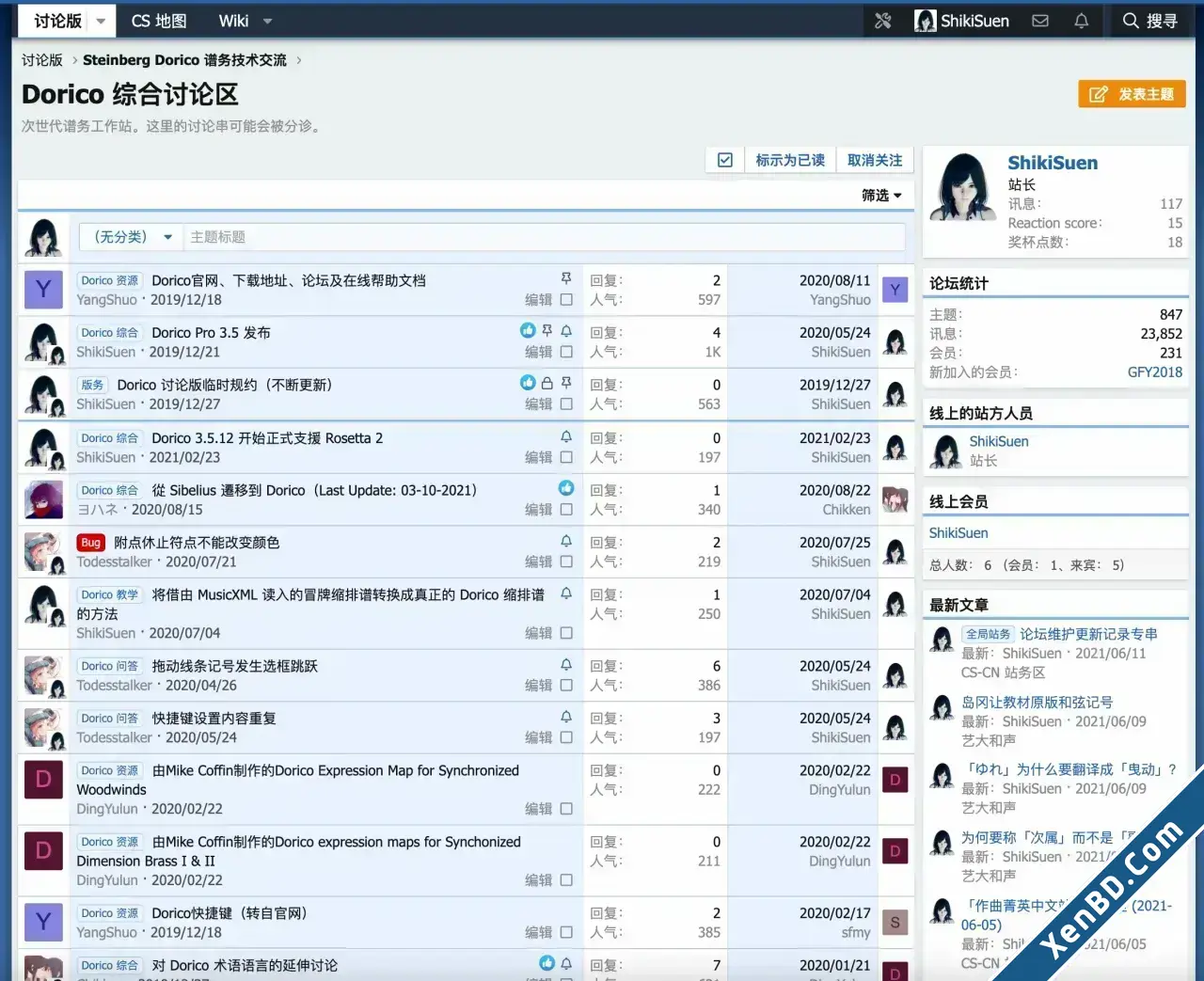Click the search magnifier 搜寻

tap(1149, 21)
